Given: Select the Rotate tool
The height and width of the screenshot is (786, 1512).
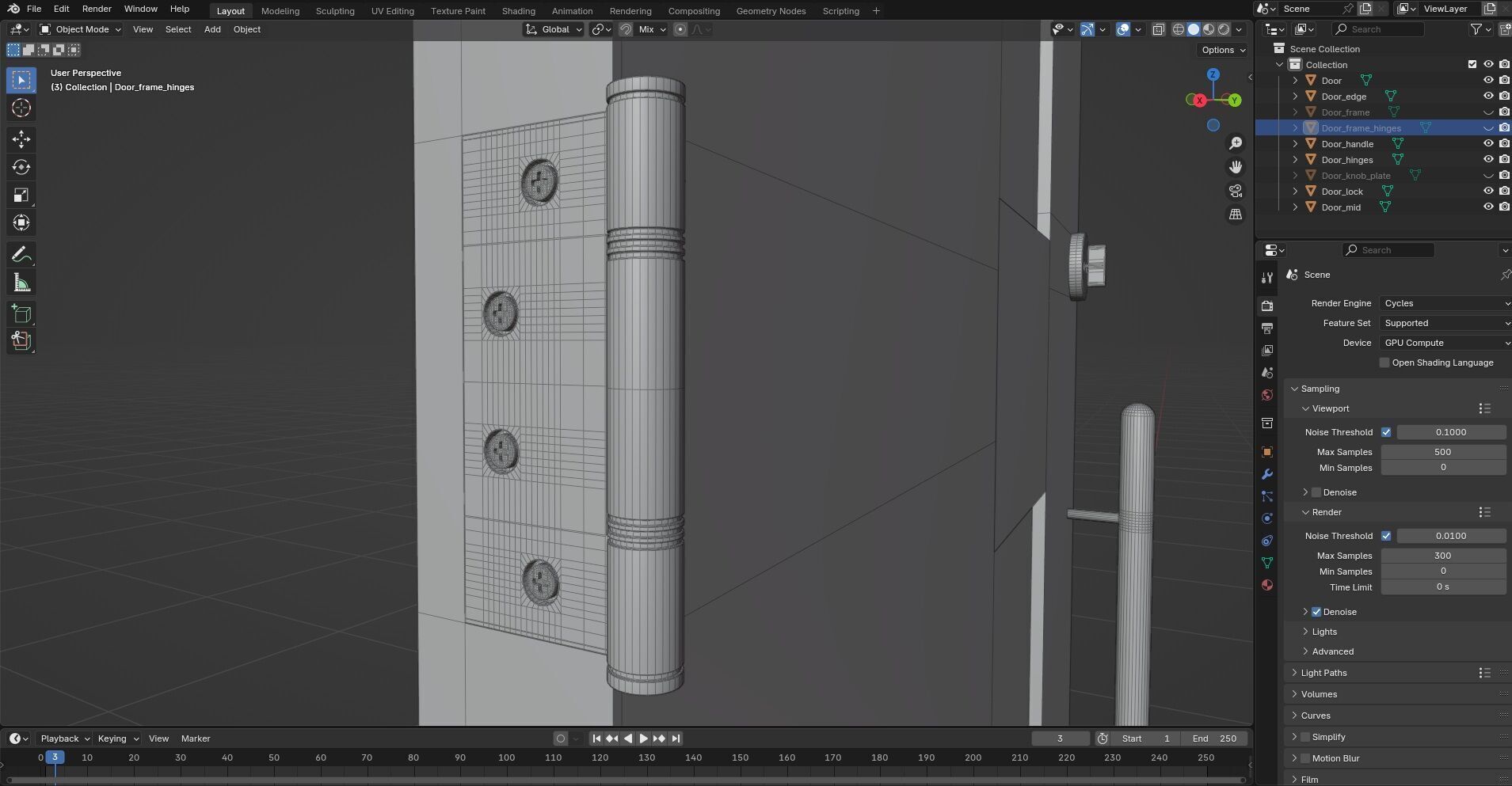Looking at the screenshot, I should click(x=21, y=167).
